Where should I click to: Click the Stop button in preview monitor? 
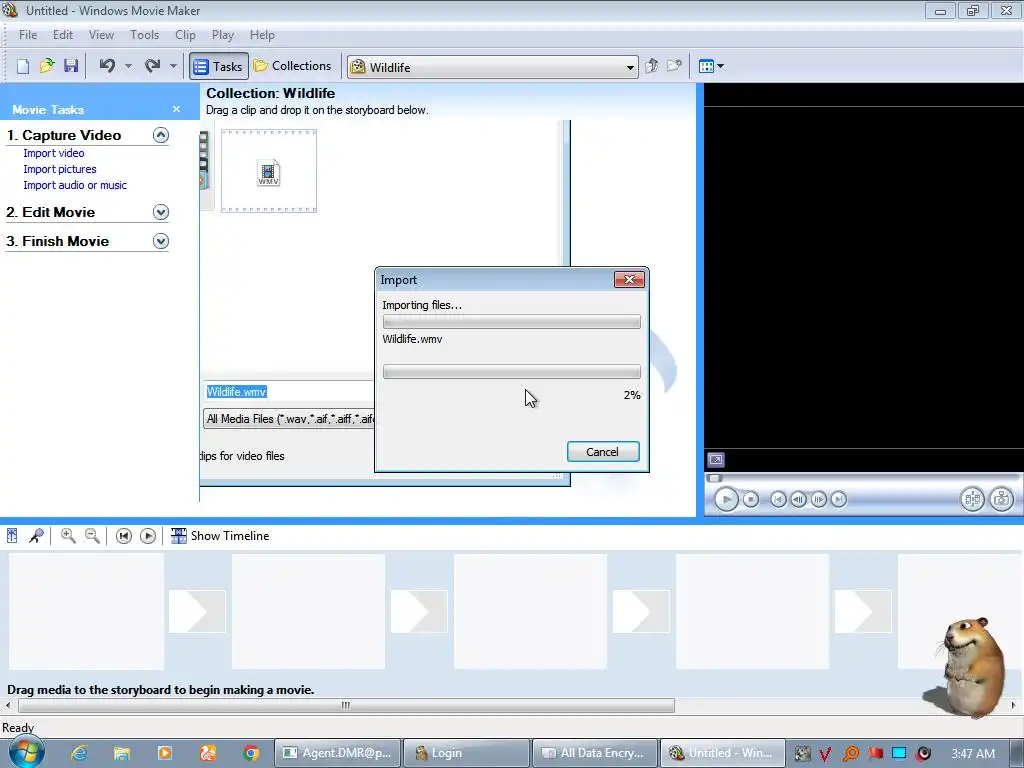tap(751, 500)
